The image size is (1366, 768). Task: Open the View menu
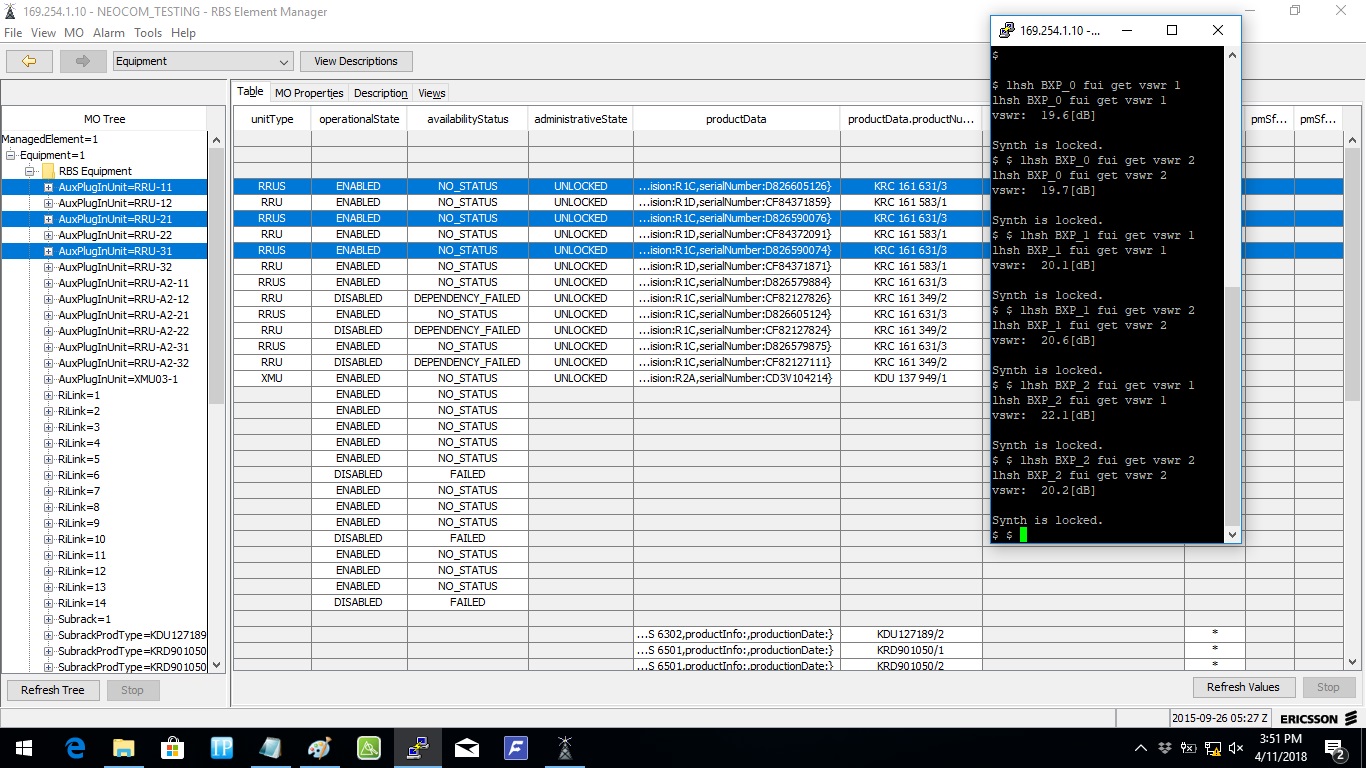[x=43, y=33]
